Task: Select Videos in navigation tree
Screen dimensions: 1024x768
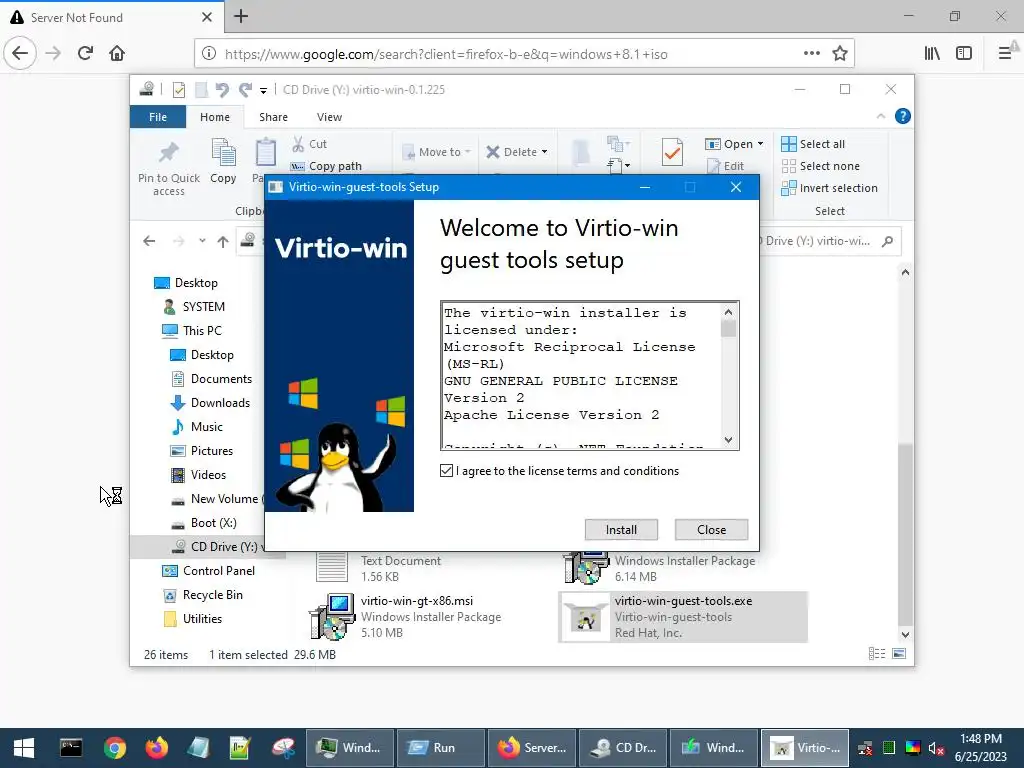Action: coord(199,475)
